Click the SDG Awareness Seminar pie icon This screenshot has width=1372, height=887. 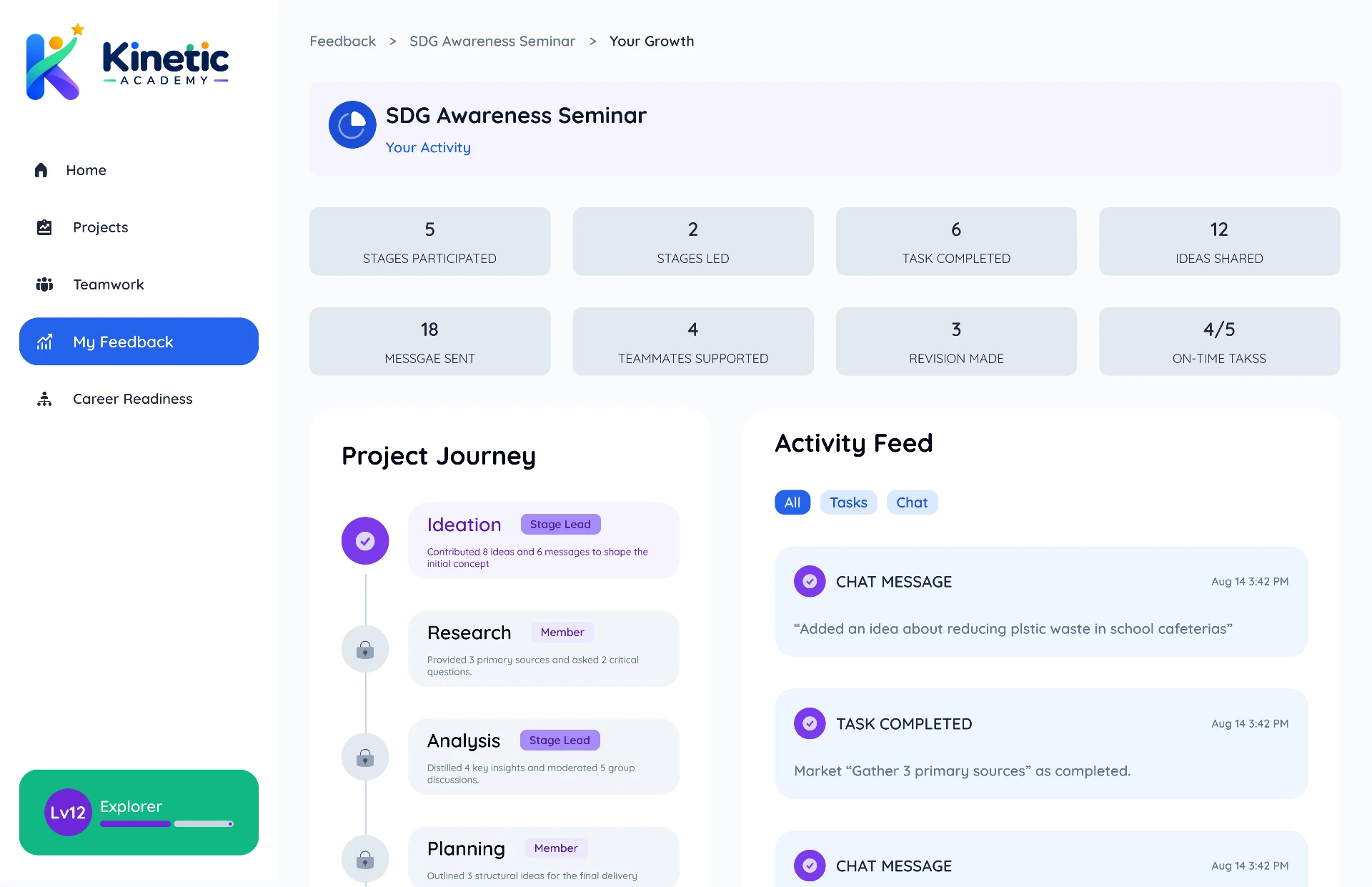click(x=352, y=125)
